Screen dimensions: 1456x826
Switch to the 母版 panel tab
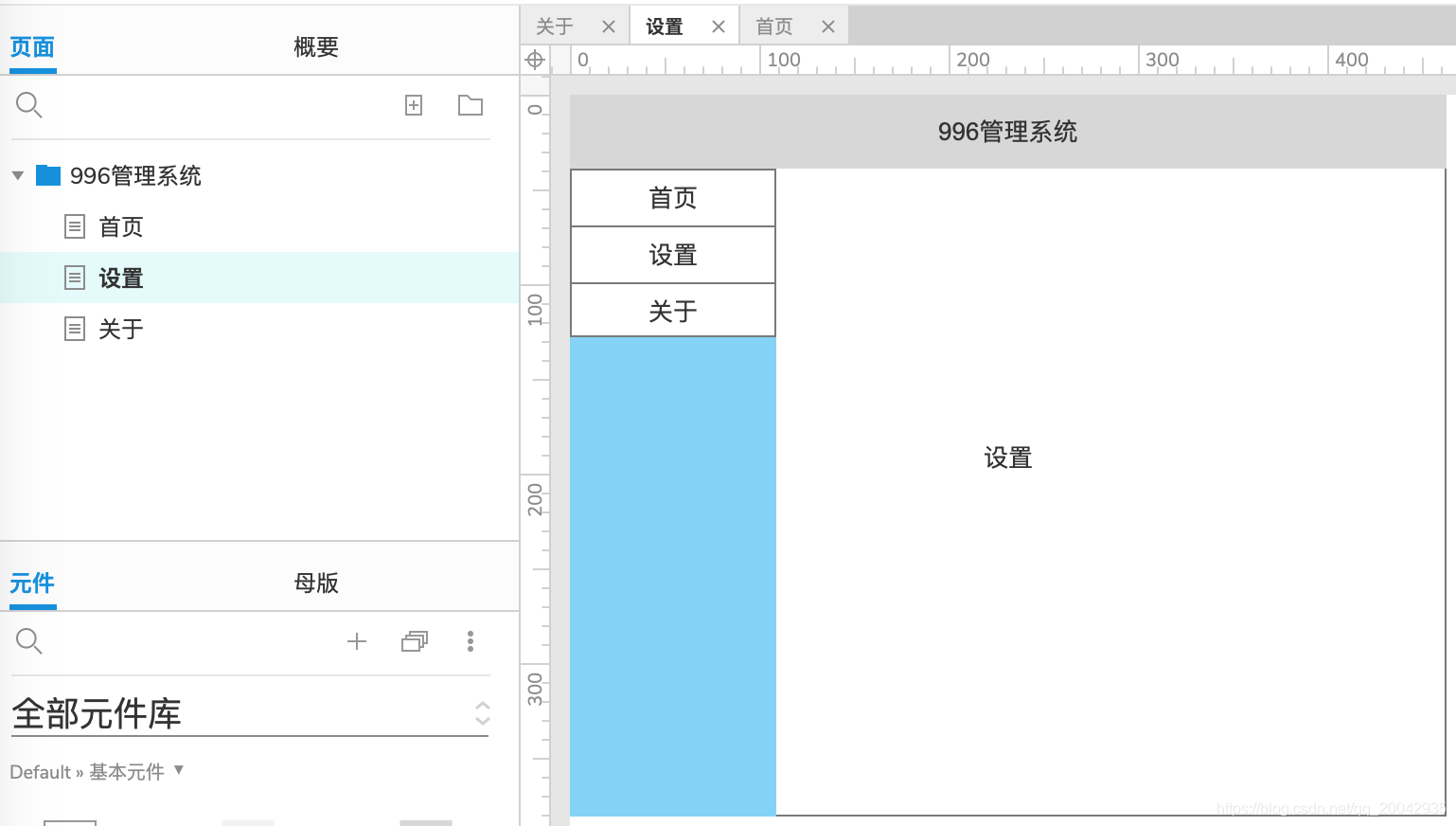pyautogui.click(x=316, y=584)
